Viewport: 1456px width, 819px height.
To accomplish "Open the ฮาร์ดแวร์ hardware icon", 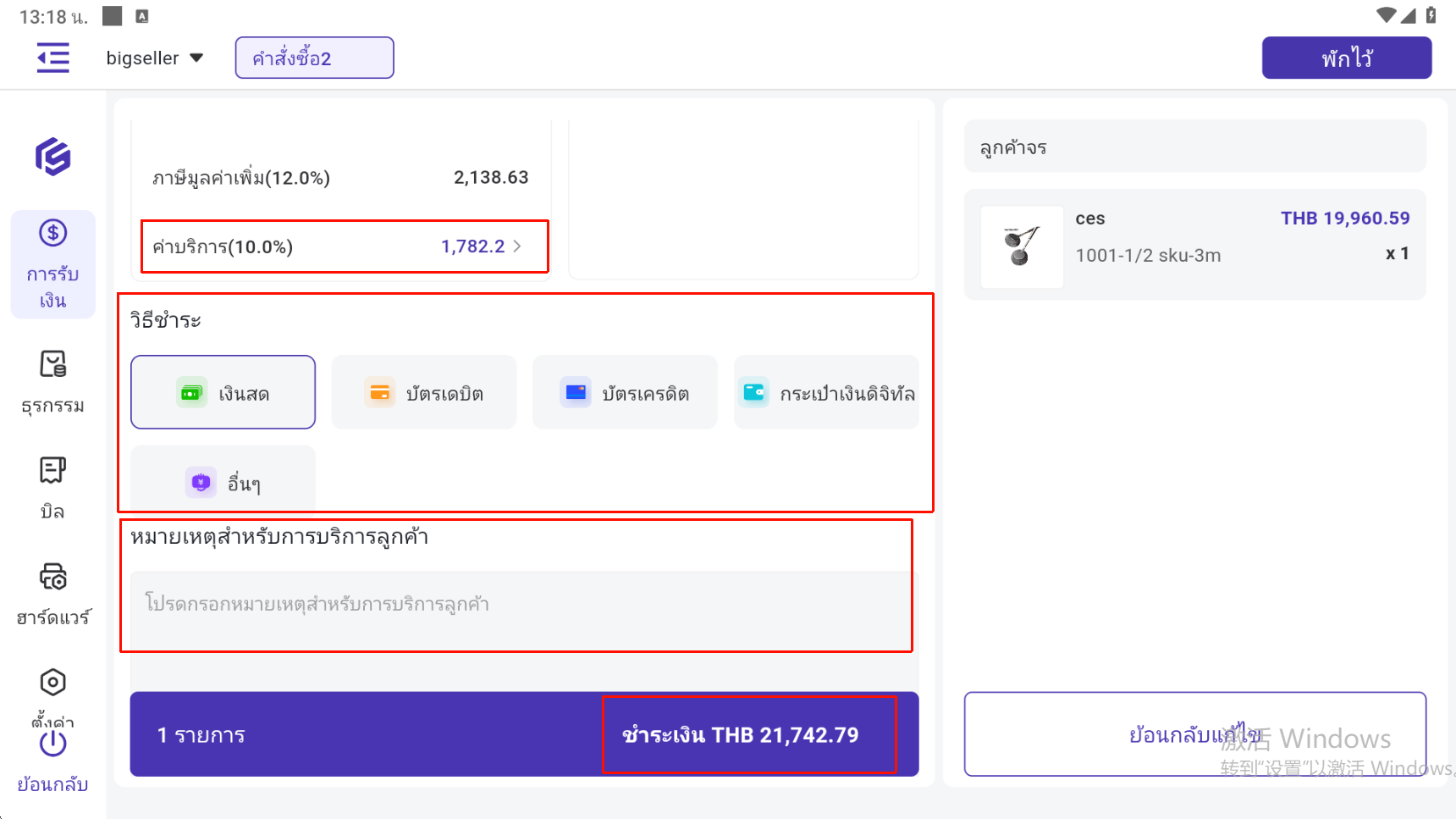I will (52, 578).
